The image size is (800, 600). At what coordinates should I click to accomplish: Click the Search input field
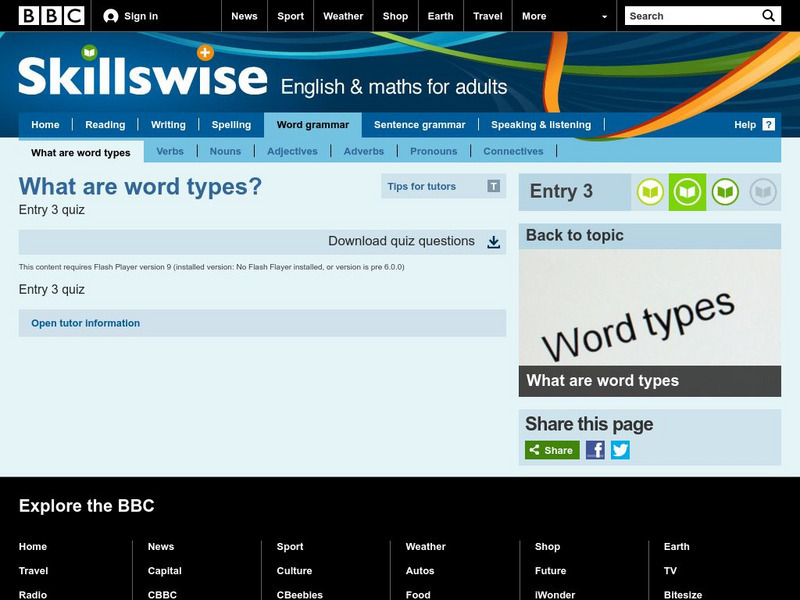pyautogui.click(x=690, y=16)
